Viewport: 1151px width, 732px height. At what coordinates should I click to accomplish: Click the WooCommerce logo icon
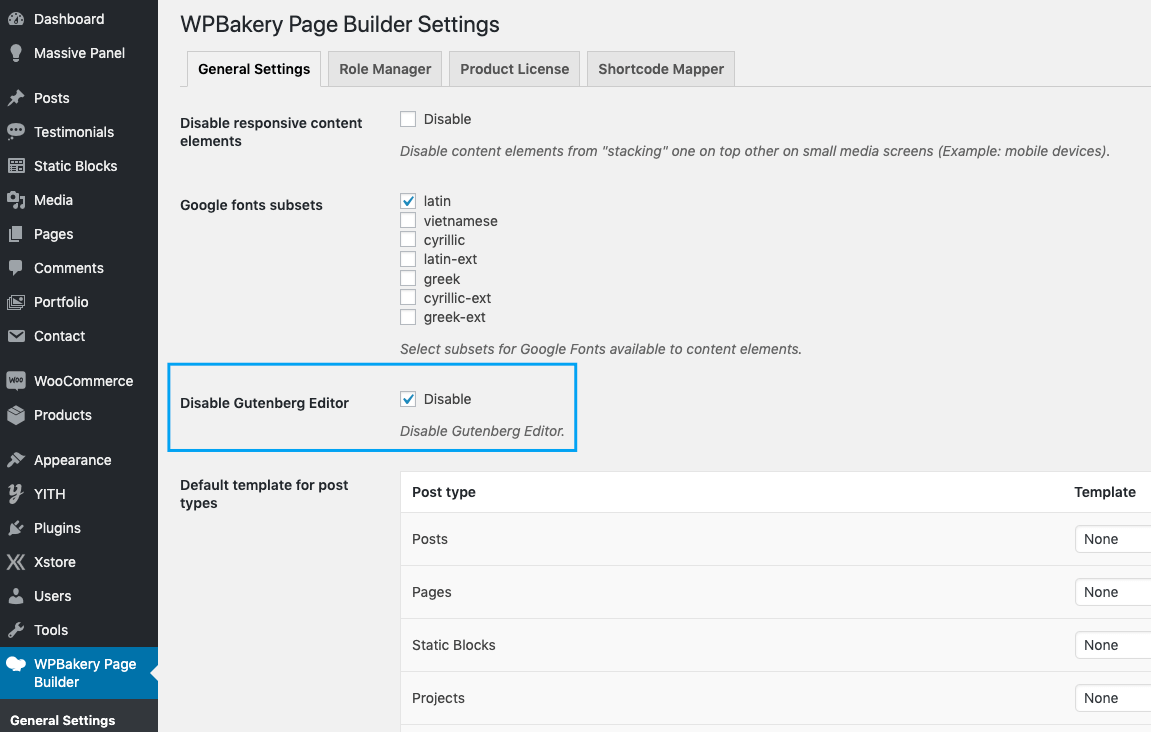[x=16, y=381]
